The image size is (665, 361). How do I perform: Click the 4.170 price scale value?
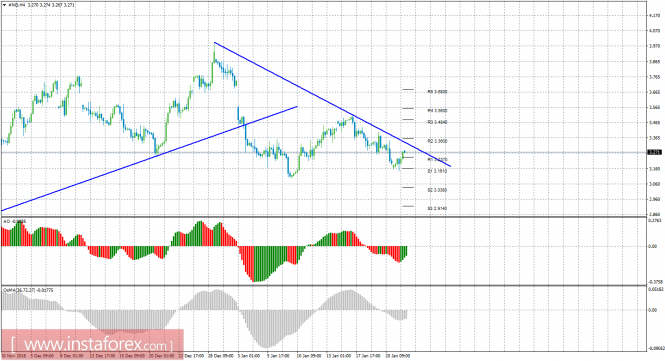click(654, 15)
